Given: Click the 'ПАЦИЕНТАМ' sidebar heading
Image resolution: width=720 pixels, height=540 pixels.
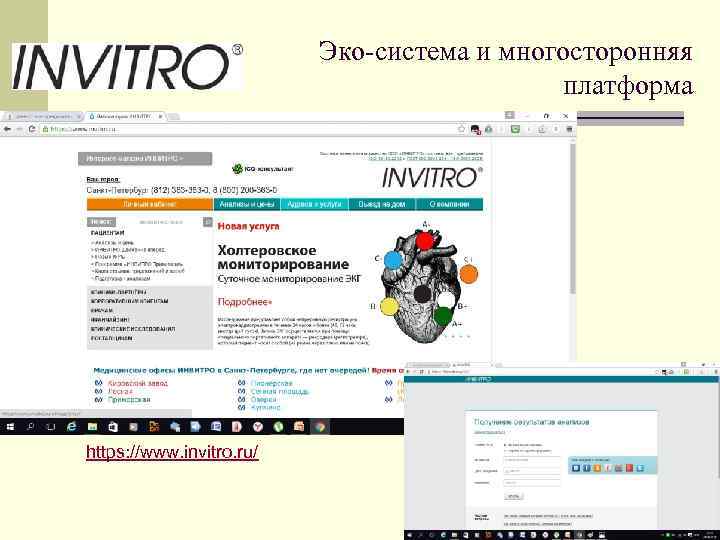Looking at the screenshot, I should [x=107, y=233].
